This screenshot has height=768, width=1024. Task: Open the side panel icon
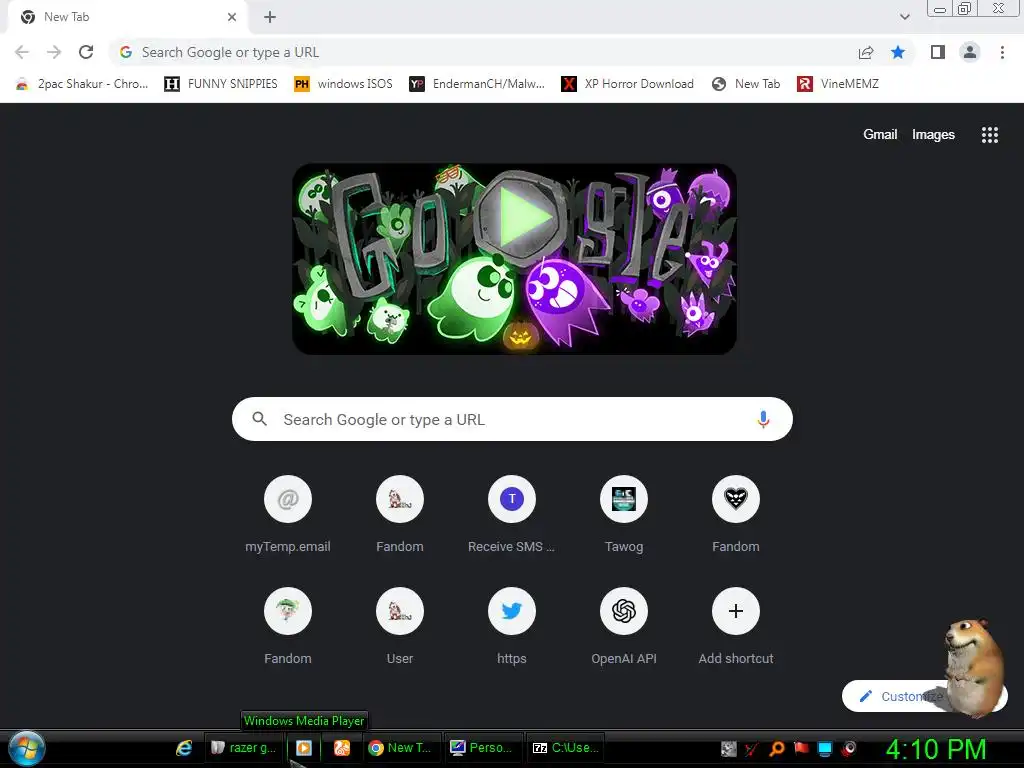point(938,52)
